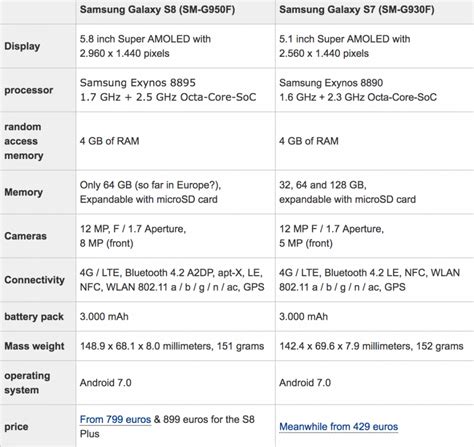This screenshot has height=447, width=474.
Task: Click the 'battery pack' row label
Action: click(34, 316)
